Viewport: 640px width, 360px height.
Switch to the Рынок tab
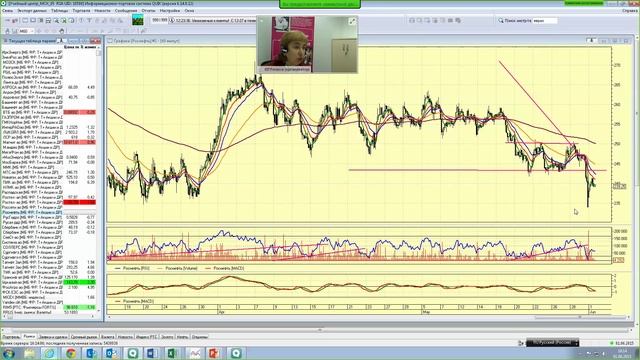(29, 337)
